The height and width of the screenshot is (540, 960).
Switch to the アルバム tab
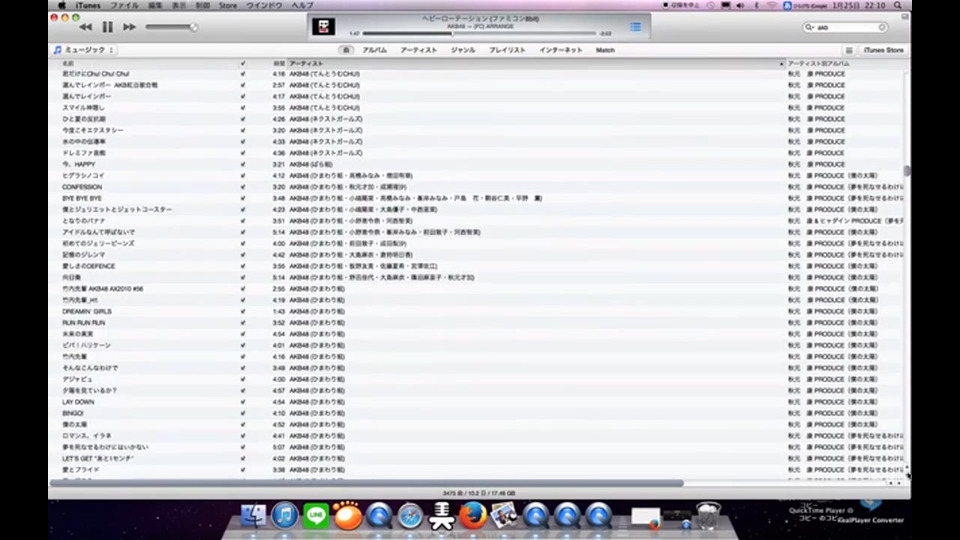pyautogui.click(x=375, y=50)
